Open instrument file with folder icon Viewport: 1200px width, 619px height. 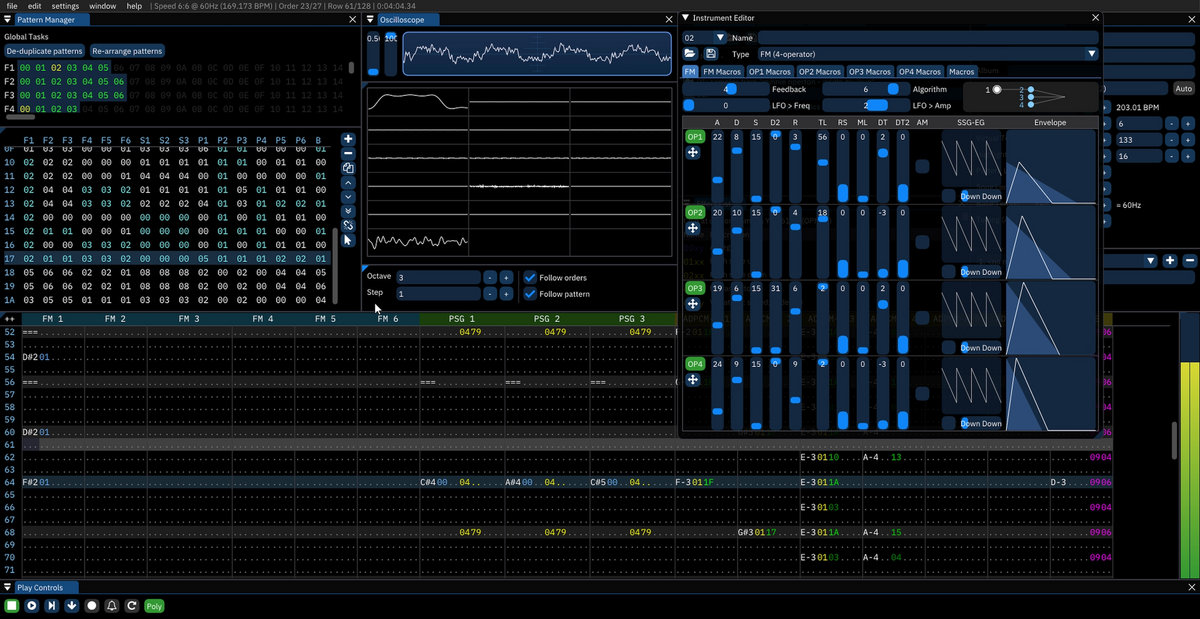691,54
